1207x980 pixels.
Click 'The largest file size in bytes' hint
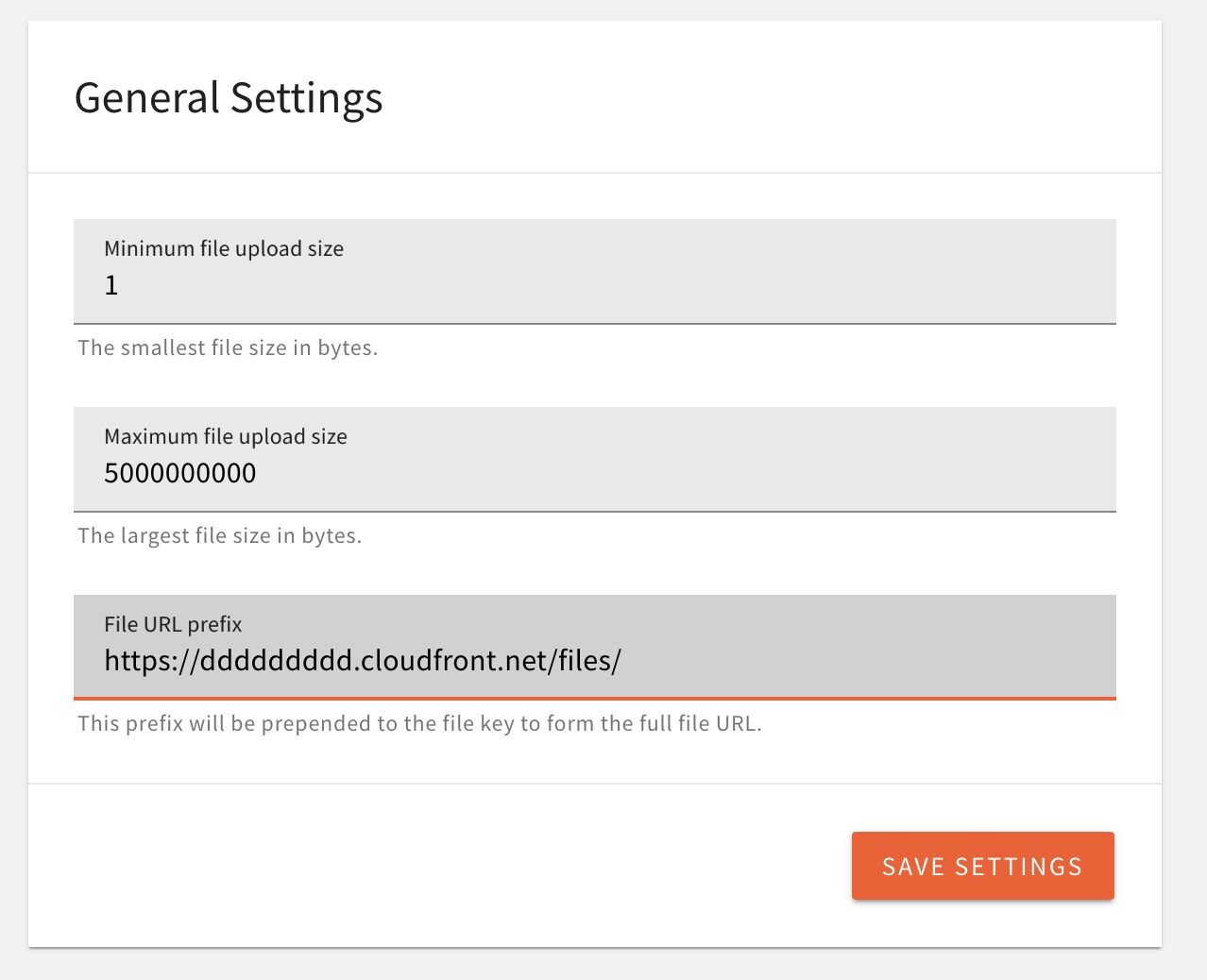220,535
